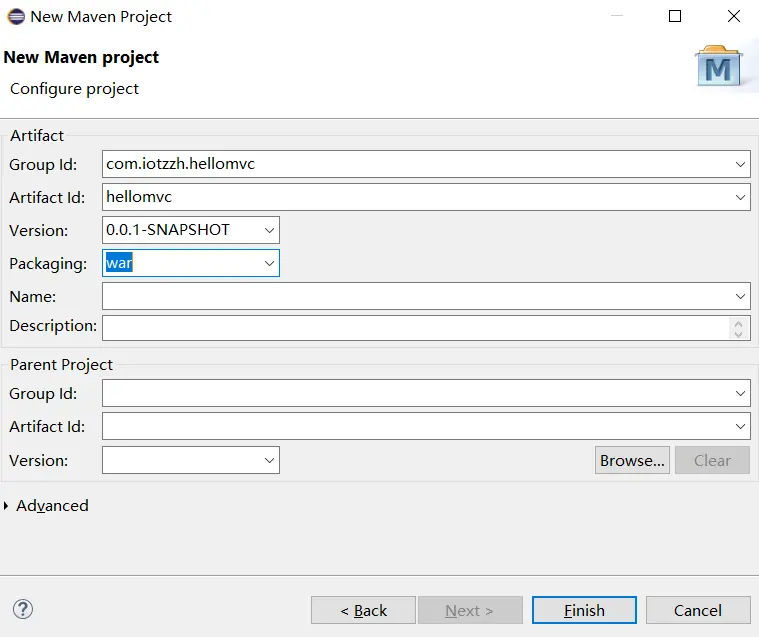Open the Parent Project Version dropdown

click(270, 460)
